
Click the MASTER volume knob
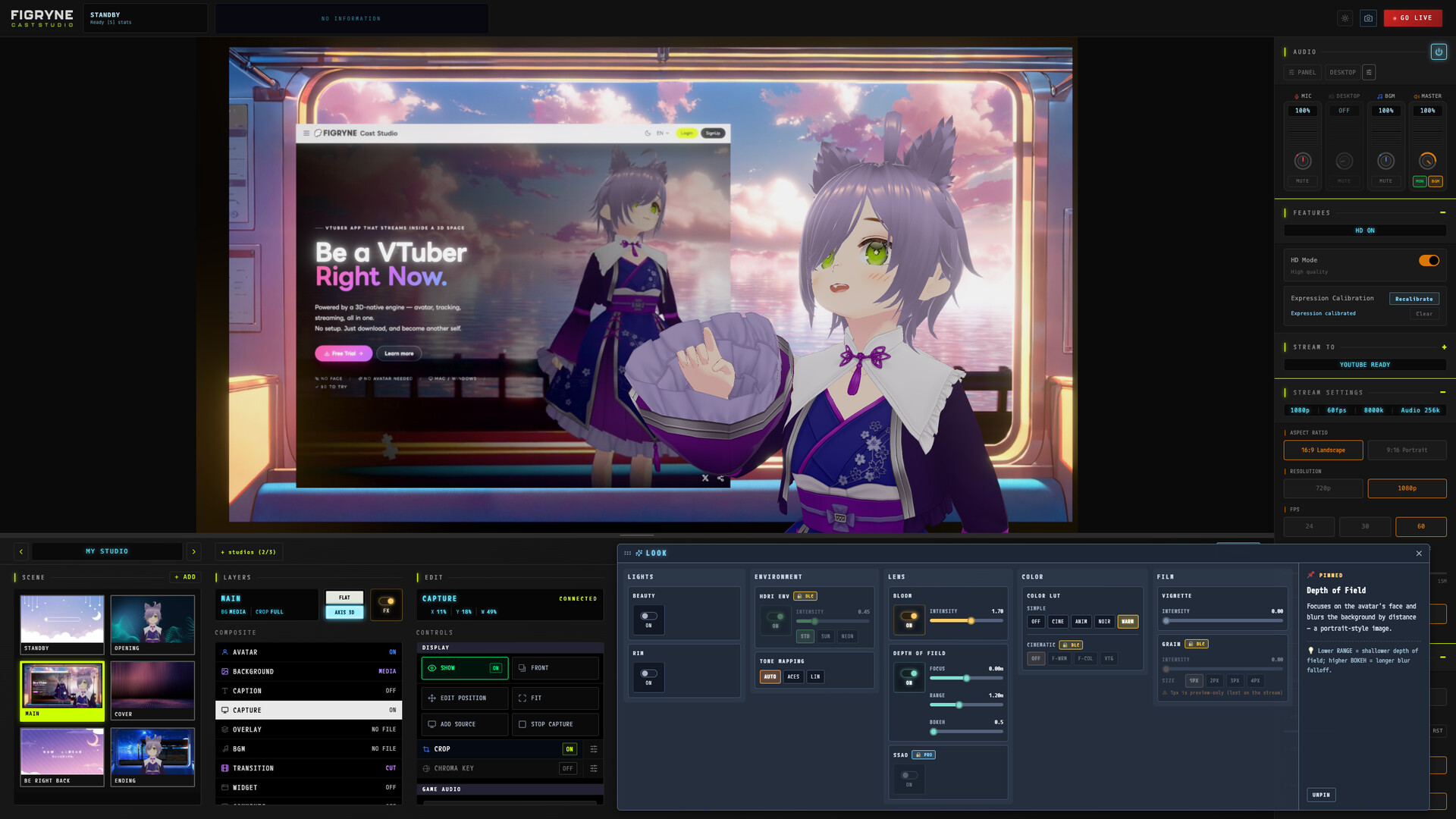coord(1427,161)
